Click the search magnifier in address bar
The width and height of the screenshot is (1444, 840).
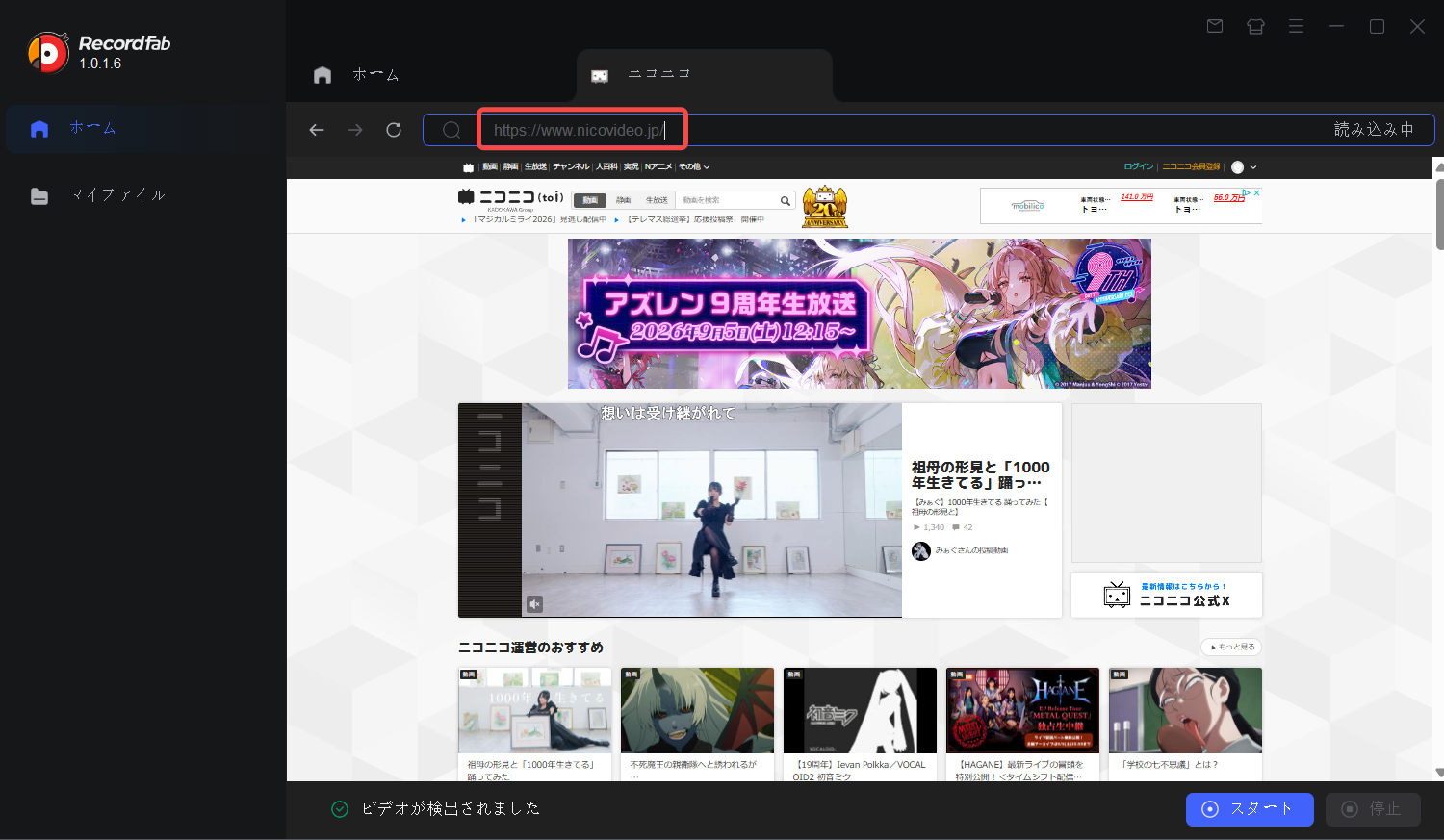pos(451,130)
